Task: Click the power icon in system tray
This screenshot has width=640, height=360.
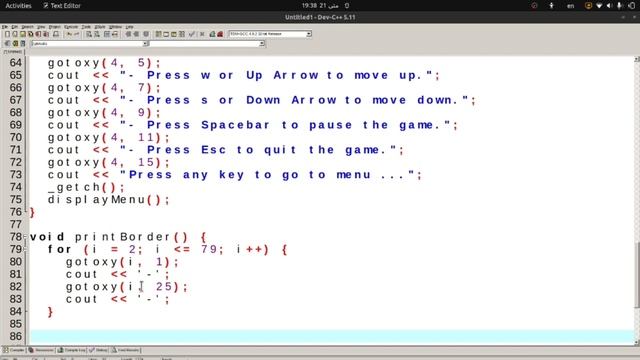Action: pyautogui.click(x=632, y=6)
